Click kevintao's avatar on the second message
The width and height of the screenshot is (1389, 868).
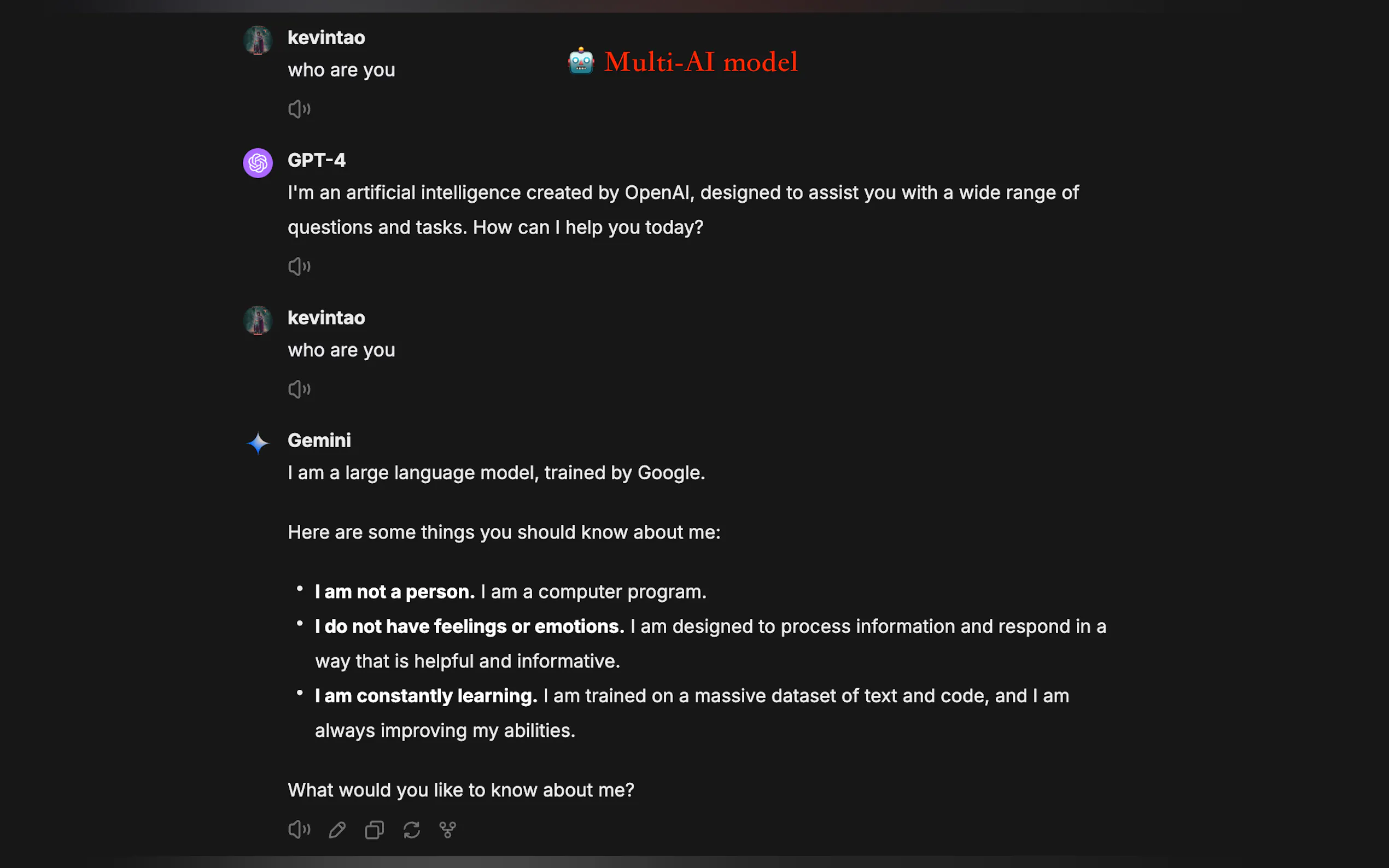click(258, 320)
